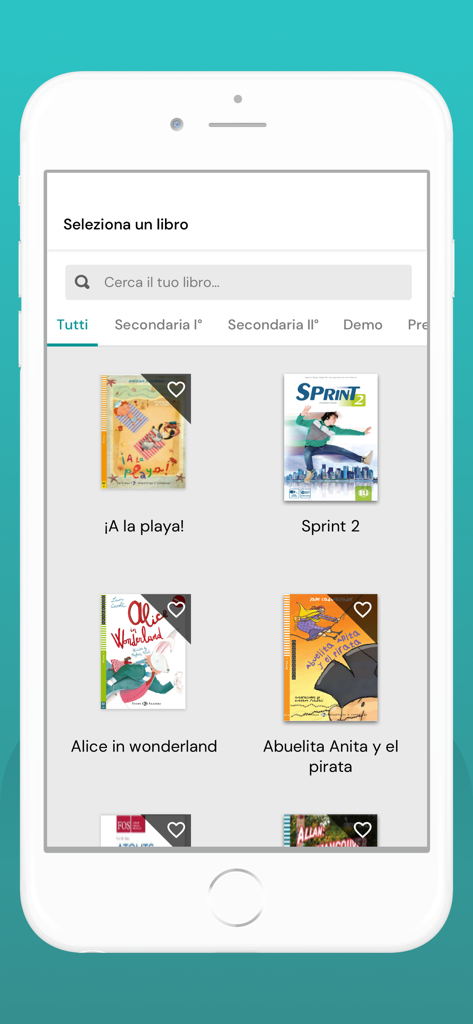Click the Sprint 2 title text
This screenshot has height=1024, width=473.
pyautogui.click(x=331, y=526)
